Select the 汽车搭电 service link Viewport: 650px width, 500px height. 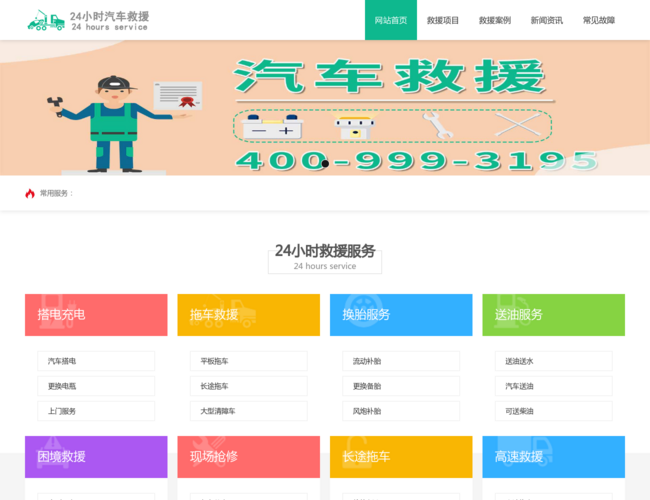[x=96, y=361]
